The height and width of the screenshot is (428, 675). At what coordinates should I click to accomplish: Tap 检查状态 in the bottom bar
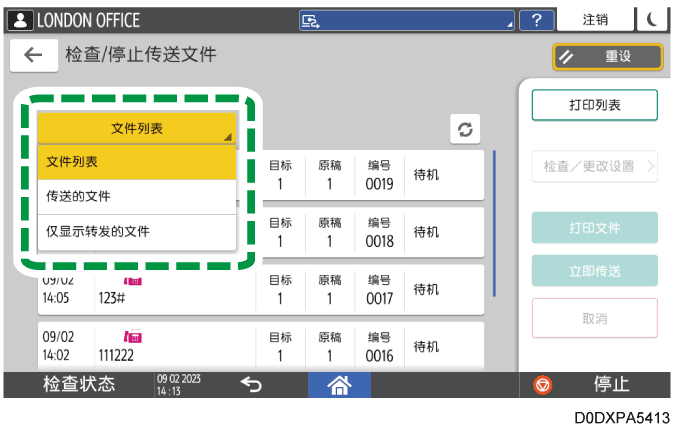click(79, 384)
